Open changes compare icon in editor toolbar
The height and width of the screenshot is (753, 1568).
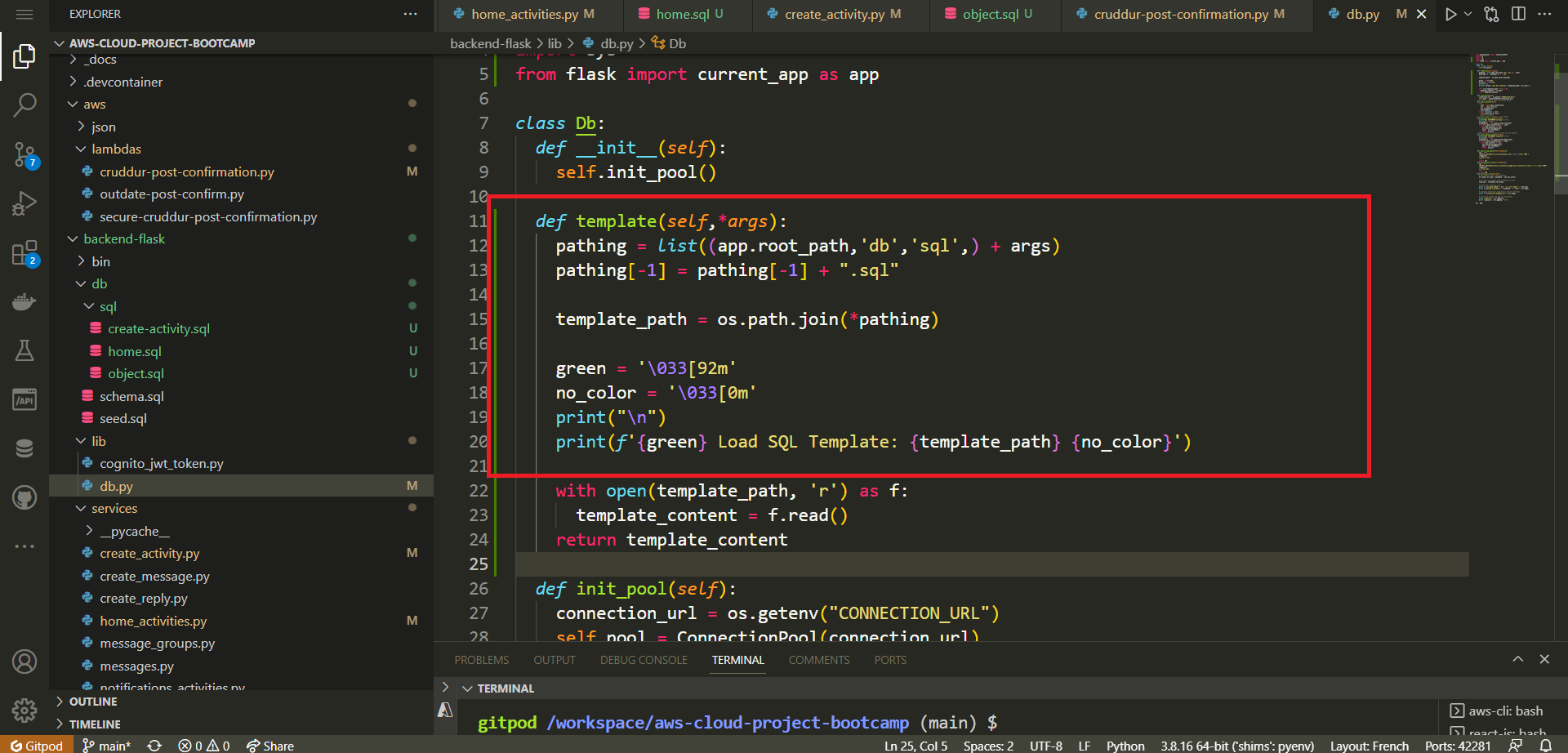coord(1491,14)
